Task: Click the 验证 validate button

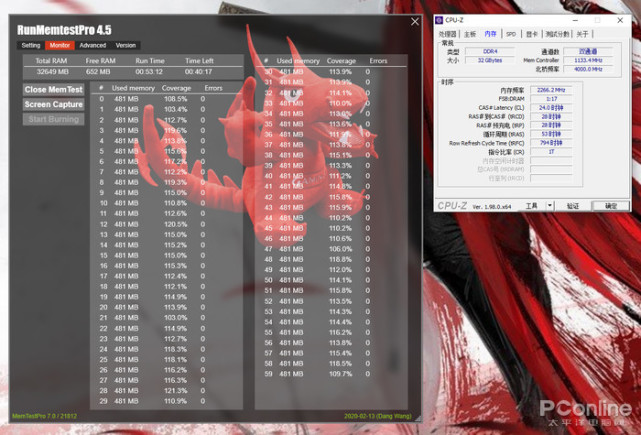Action: click(x=573, y=206)
